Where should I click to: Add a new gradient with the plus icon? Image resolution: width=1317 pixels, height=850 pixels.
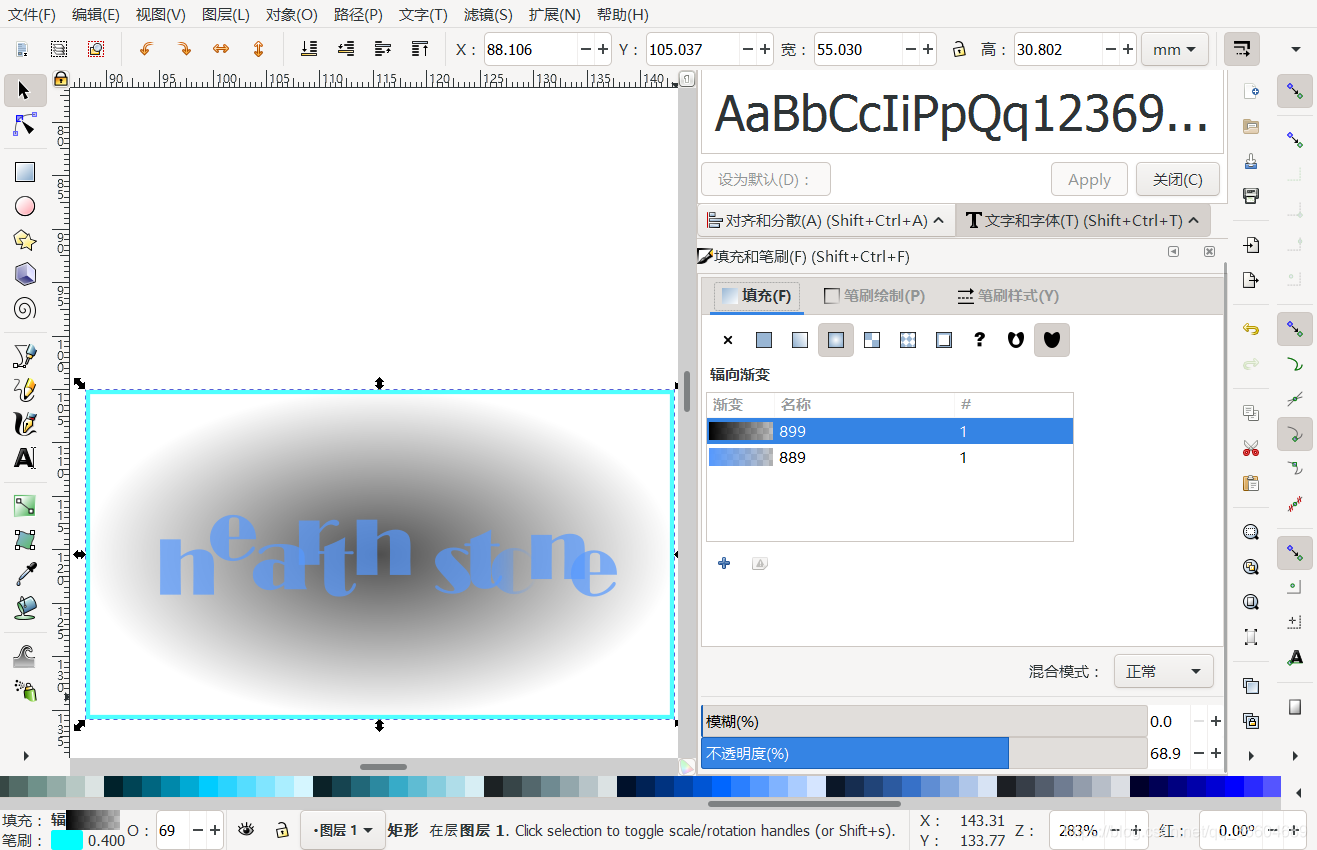point(724,563)
